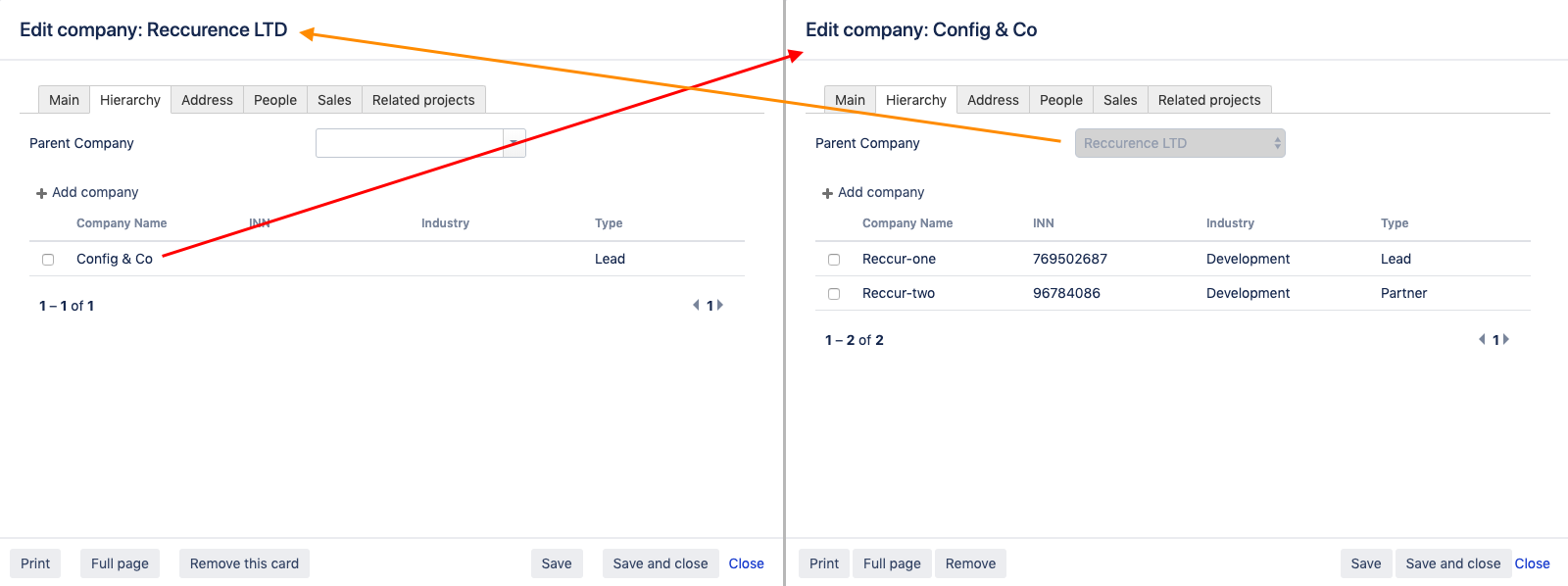The width and height of the screenshot is (1568, 586).
Task: Go to next page in Config & Co list
Action: [1506, 340]
